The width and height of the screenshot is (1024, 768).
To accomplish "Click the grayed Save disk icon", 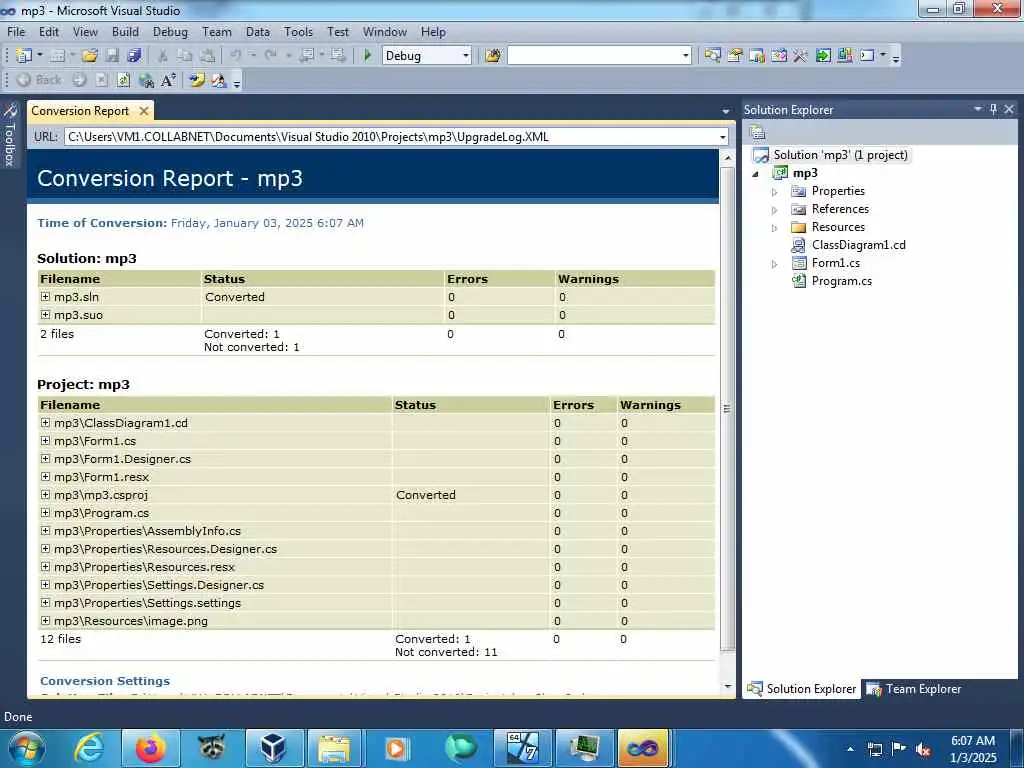I will pyautogui.click(x=112, y=56).
